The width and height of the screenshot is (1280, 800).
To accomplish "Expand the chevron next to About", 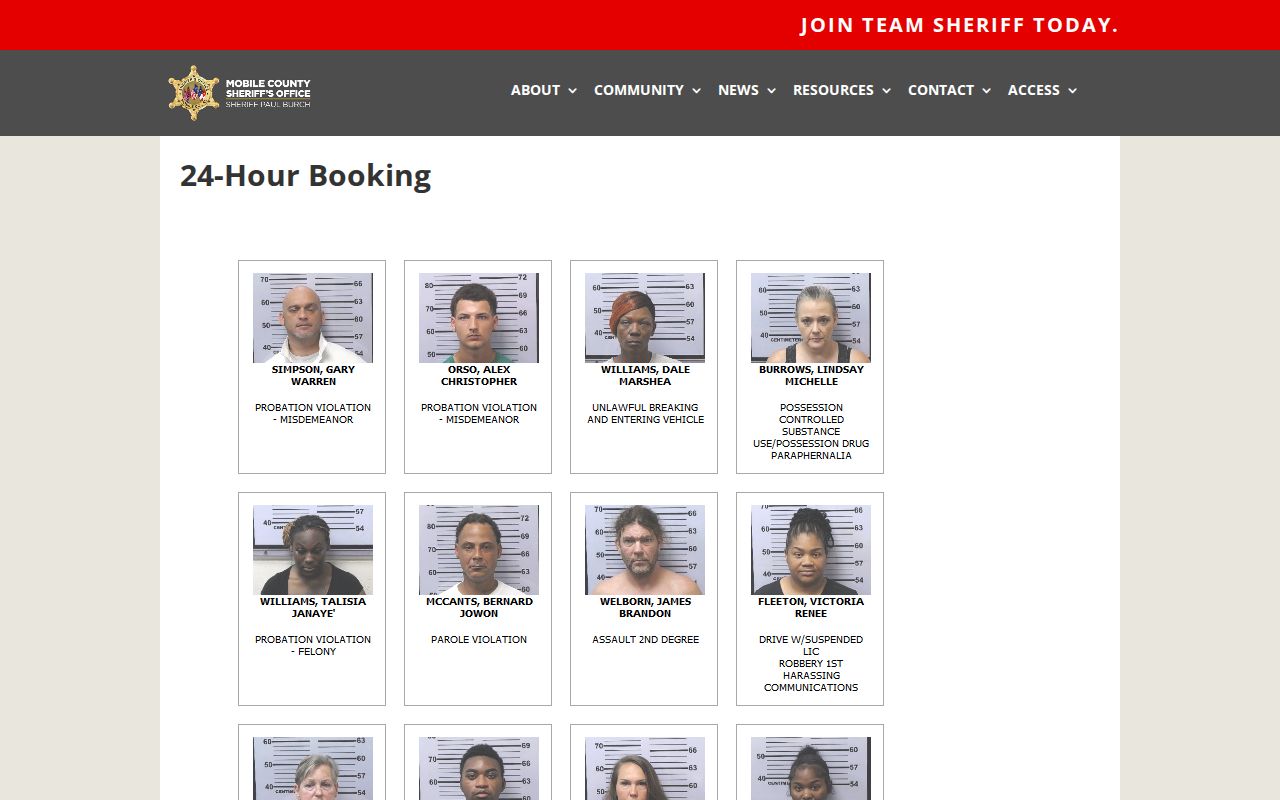I will [572, 91].
